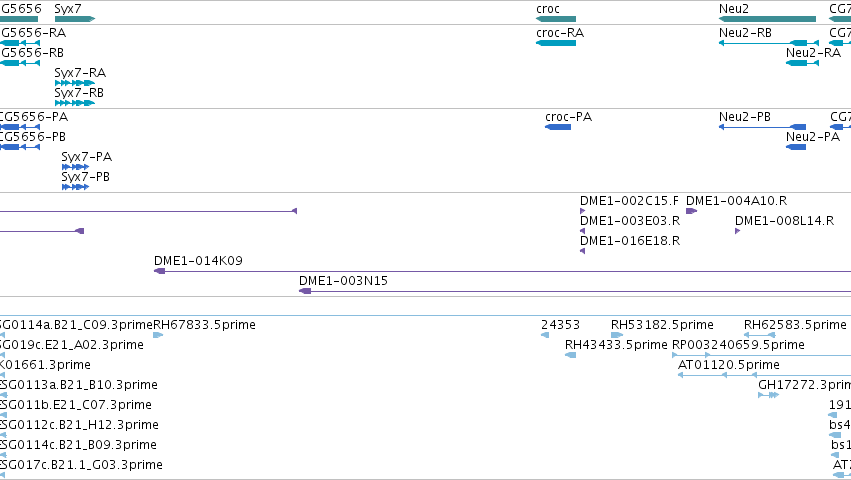This screenshot has height=480, width=851.
Task: Click the RH53182.5prime label text
Action: [x=662, y=325]
